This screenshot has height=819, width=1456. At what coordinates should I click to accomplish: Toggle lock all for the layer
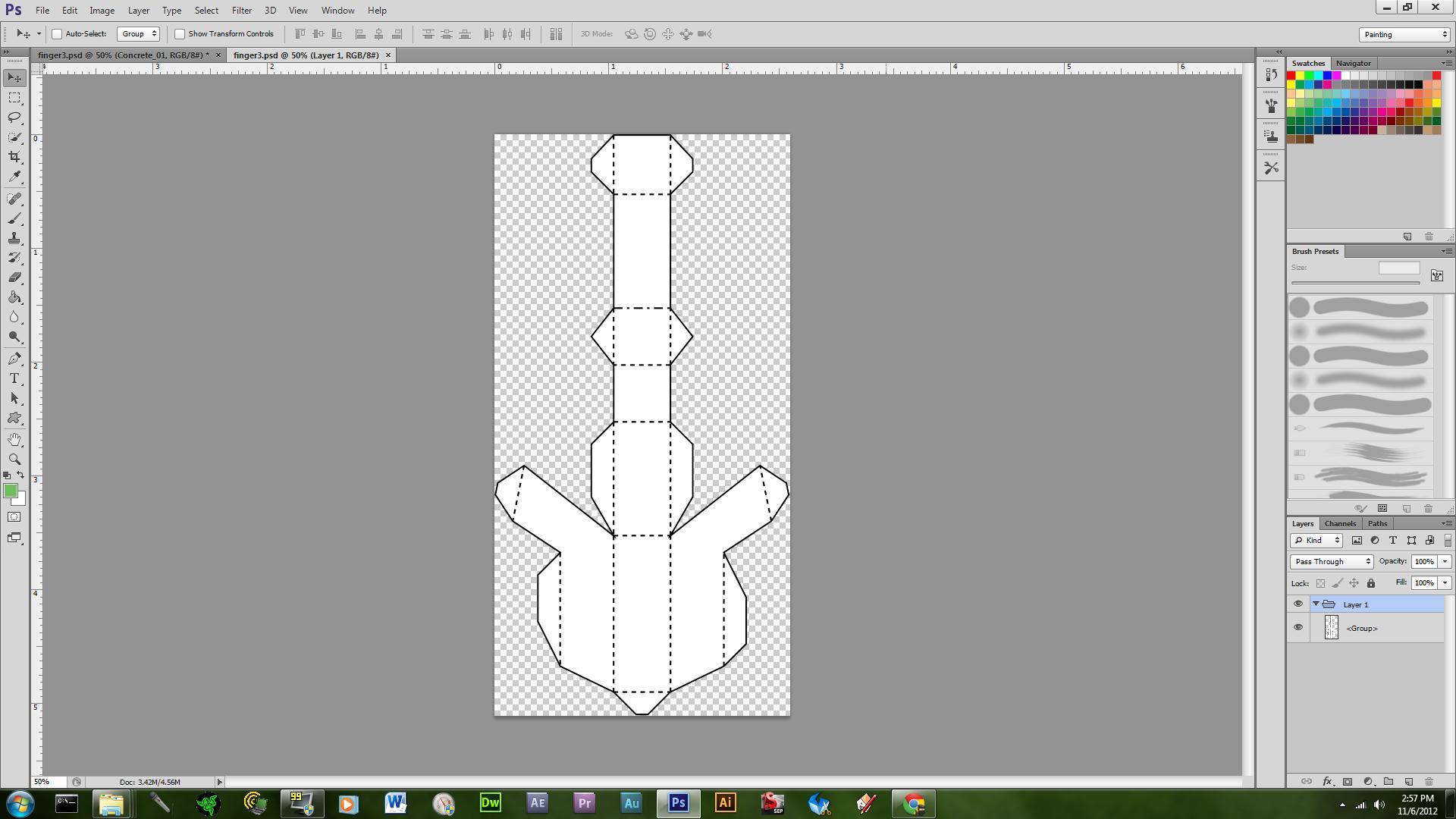[x=1370, y=583]
